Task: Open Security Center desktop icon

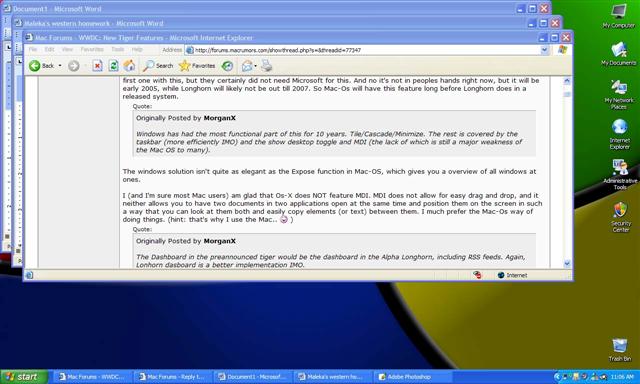Action: [x=620, y=218]
